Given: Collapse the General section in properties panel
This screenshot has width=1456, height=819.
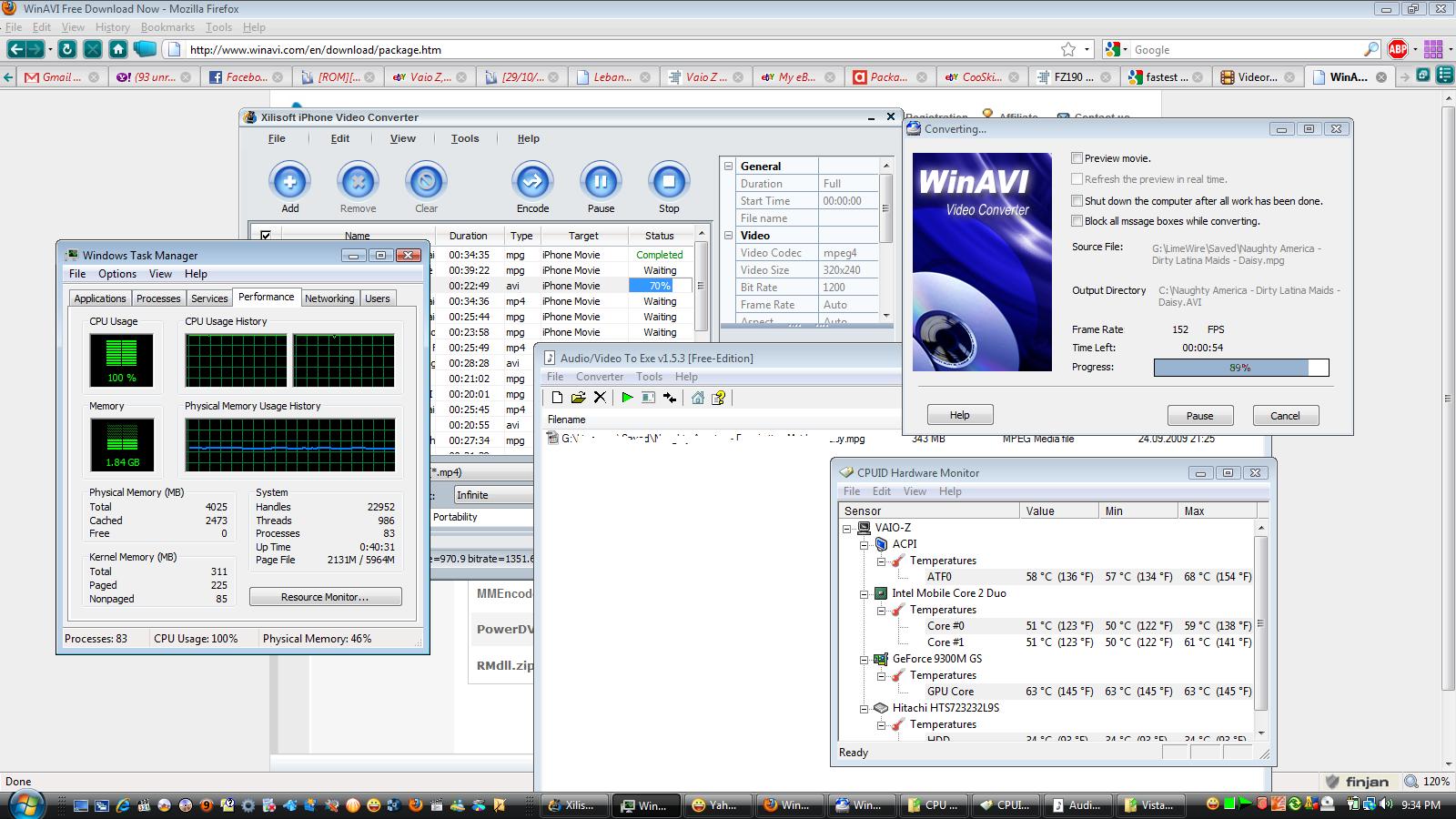Looking at the screenshot, I should 728,167.
